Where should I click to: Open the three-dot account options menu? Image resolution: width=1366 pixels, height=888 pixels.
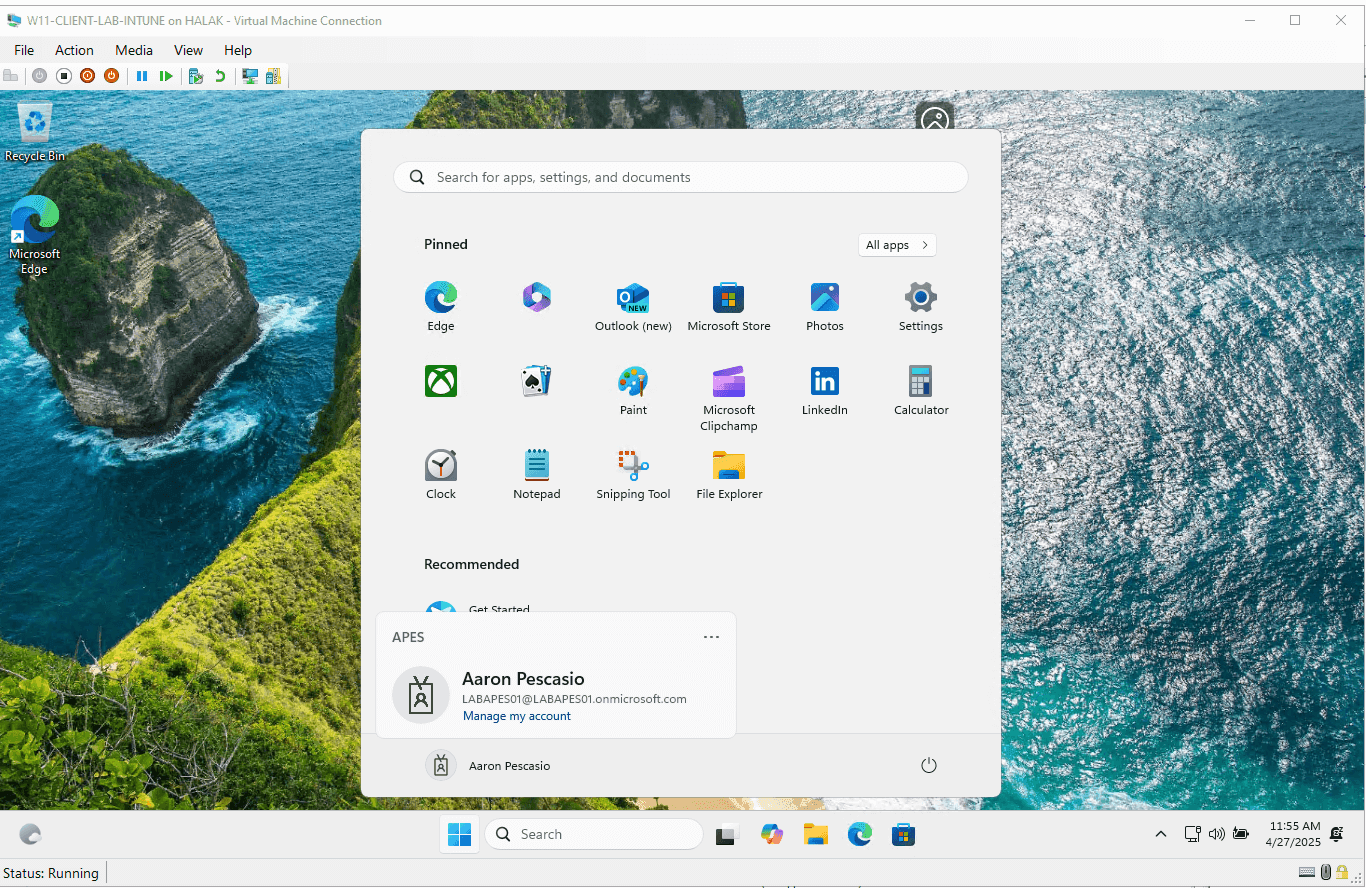point(711,637)
